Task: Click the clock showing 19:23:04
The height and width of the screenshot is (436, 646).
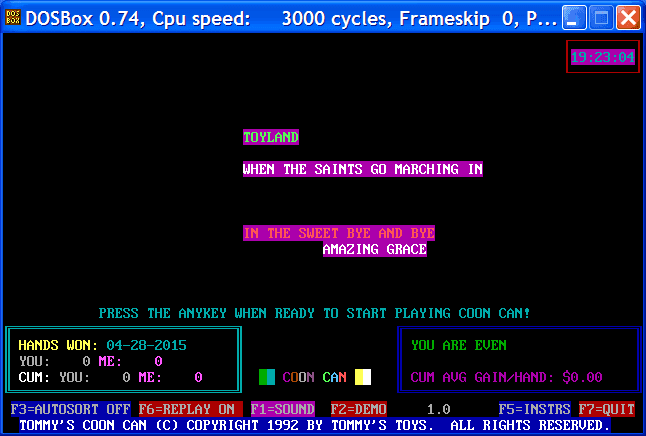Action: coord(603,57)
